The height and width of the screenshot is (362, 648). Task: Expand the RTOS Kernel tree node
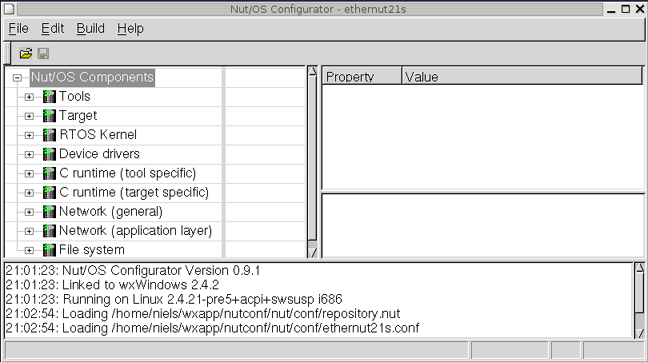[29, 135]
